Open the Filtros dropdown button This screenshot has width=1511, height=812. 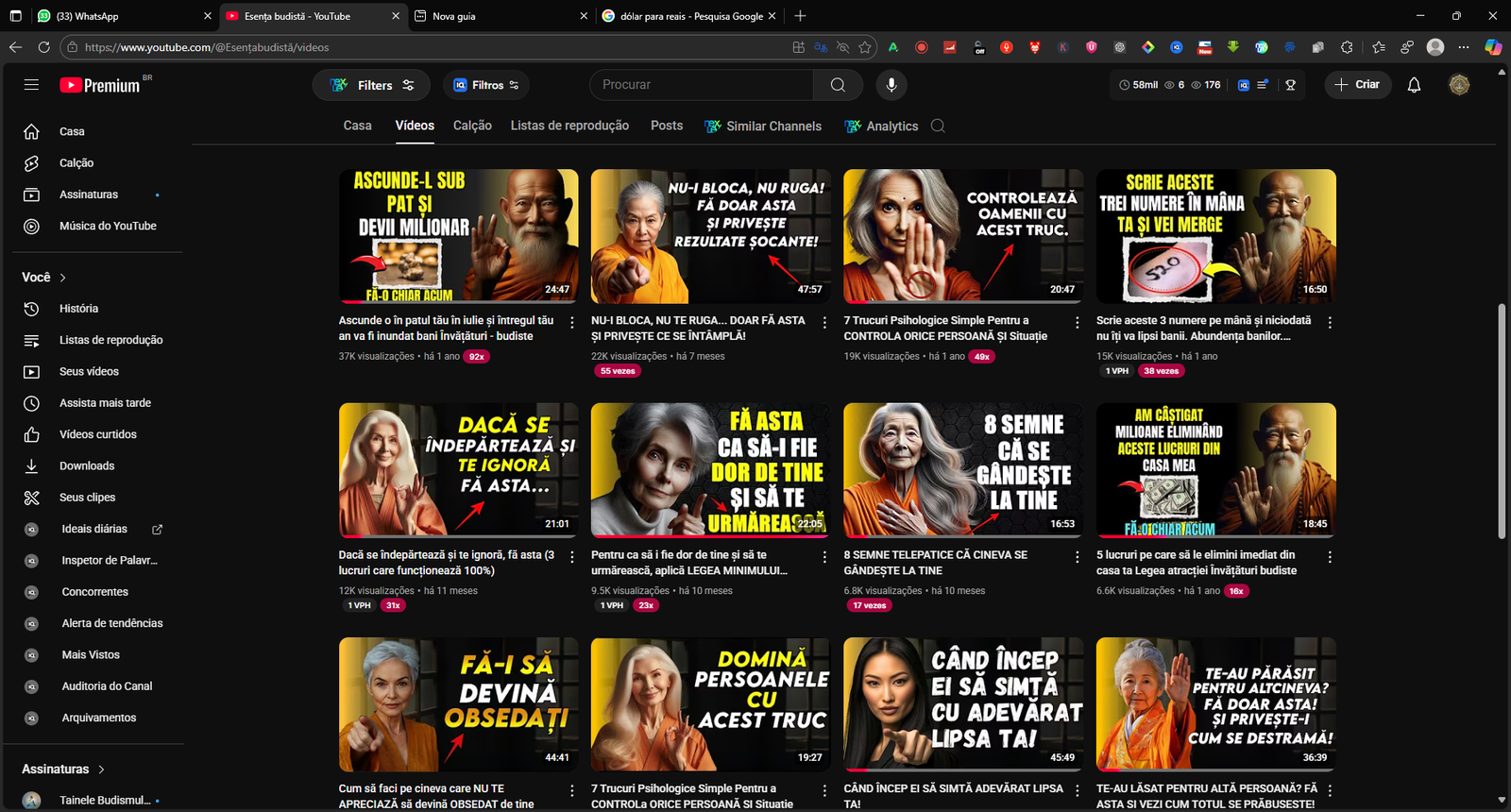click(485, 85)
